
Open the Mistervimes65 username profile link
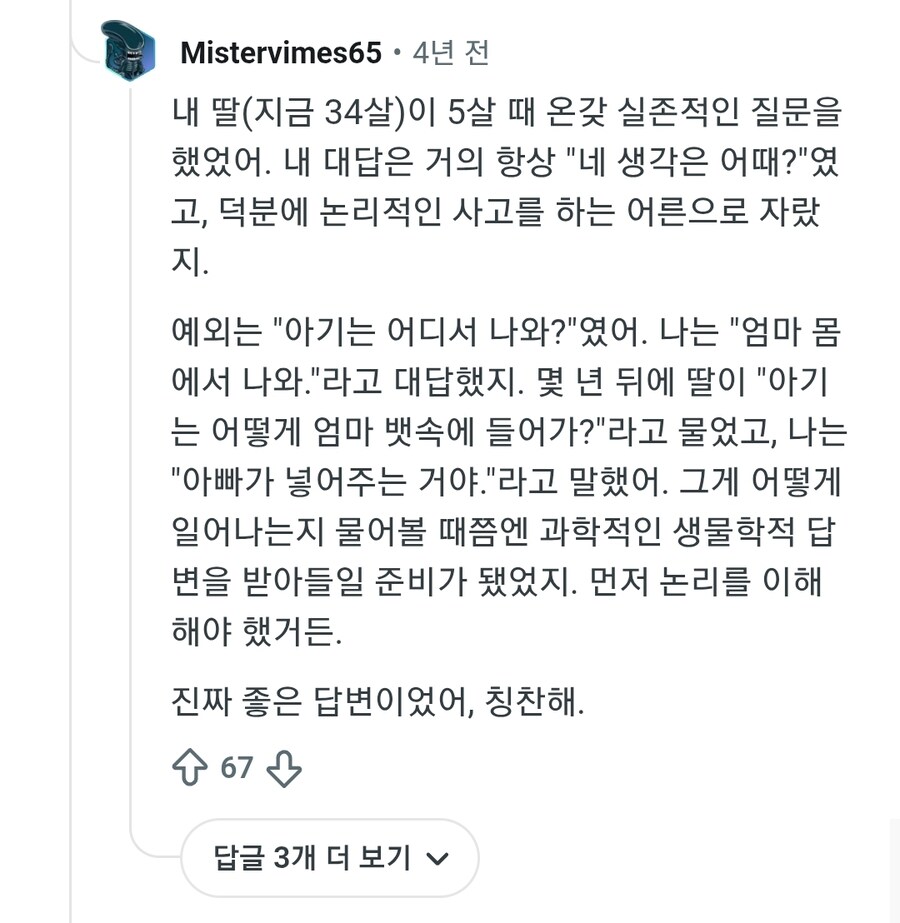tap(281, 53)
